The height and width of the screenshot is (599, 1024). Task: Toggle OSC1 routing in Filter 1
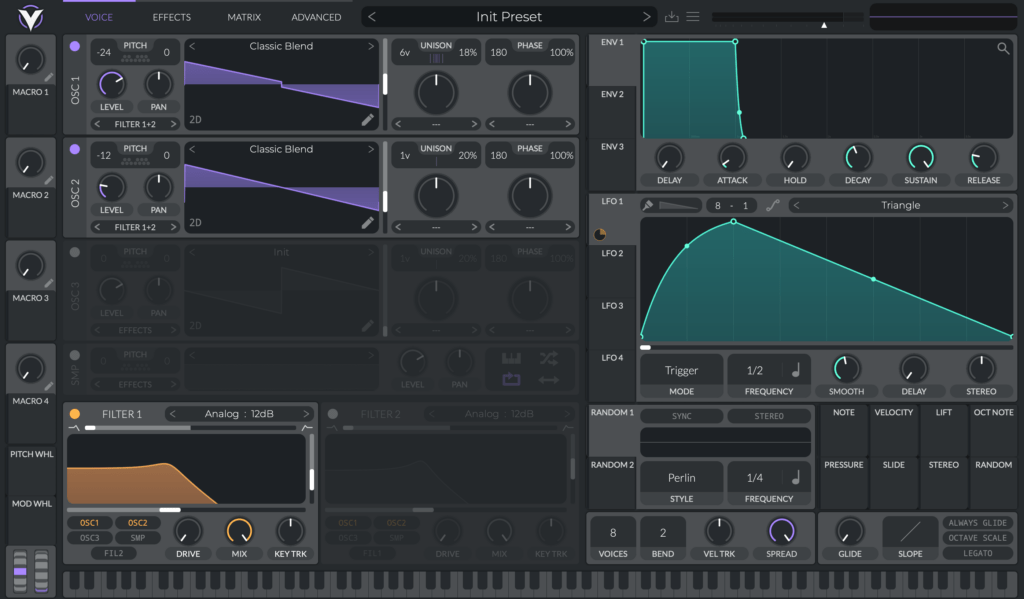click(x=89, y=523)
